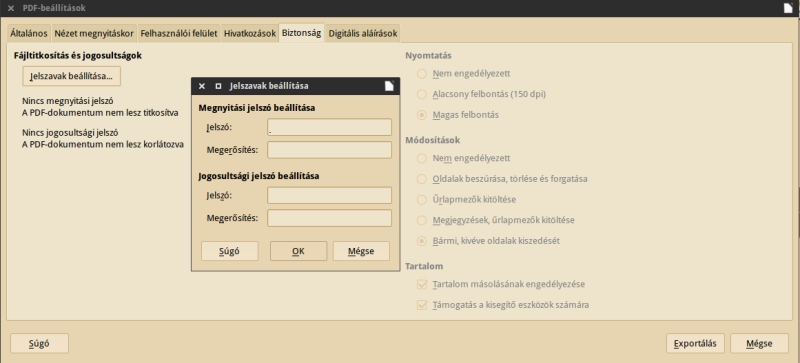This screenshot has width=800, height=363.
Task: Click the A PDF-dokumentum nem lesz titkosítva text
Action: coord(101,113)
